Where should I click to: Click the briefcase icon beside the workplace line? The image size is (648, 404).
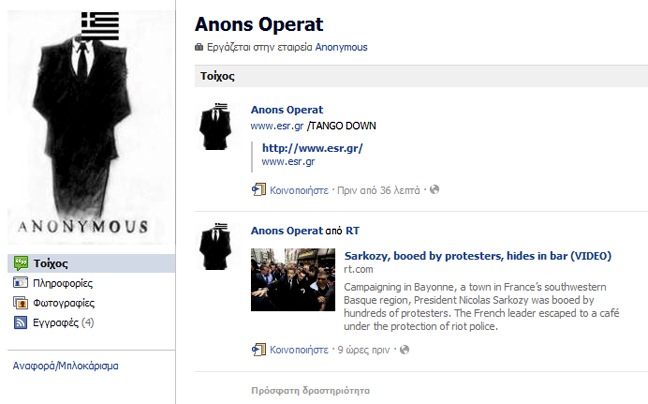(199, 47)
